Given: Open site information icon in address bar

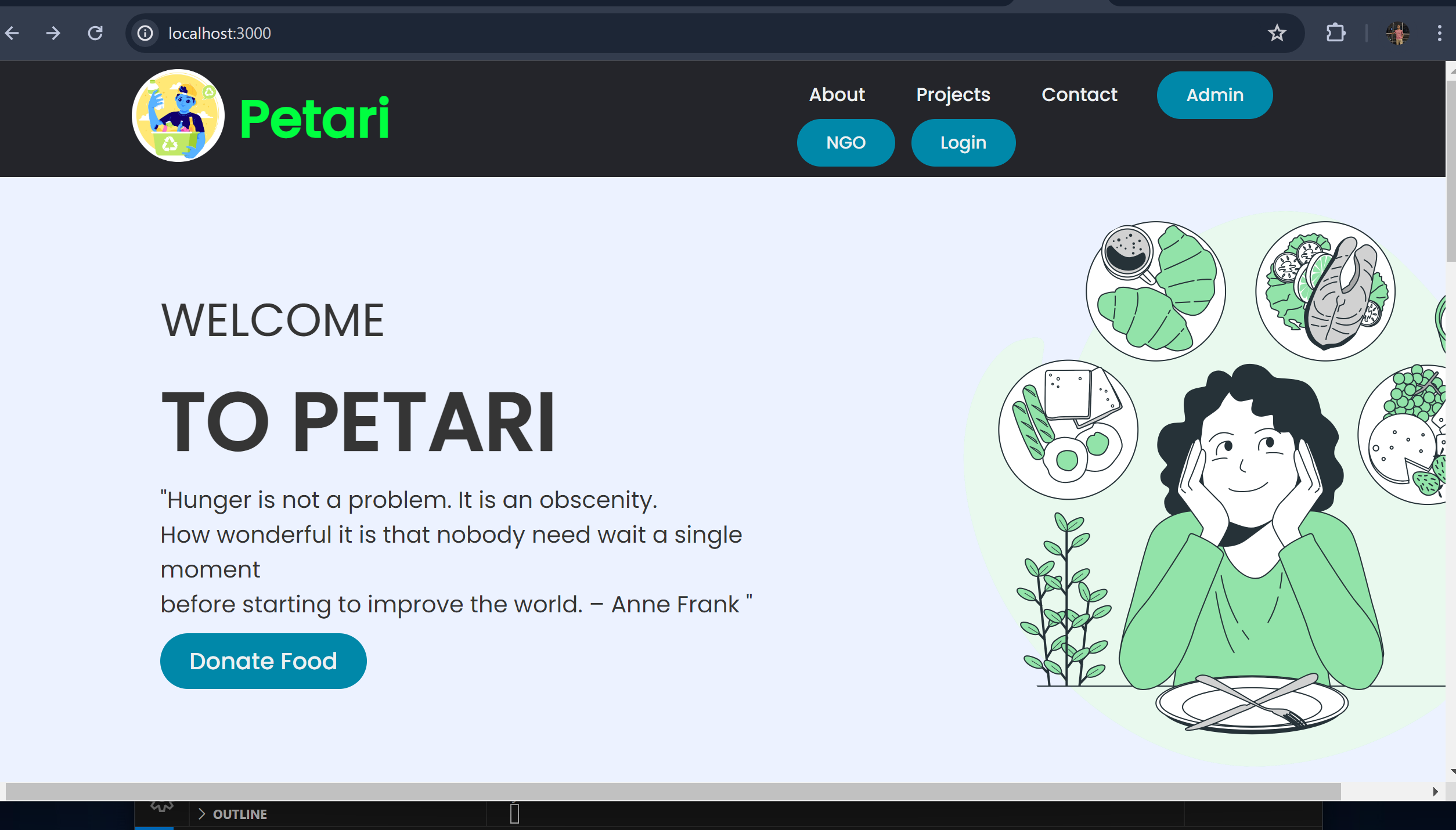Looking at the screenshot, I should [145, 33].
